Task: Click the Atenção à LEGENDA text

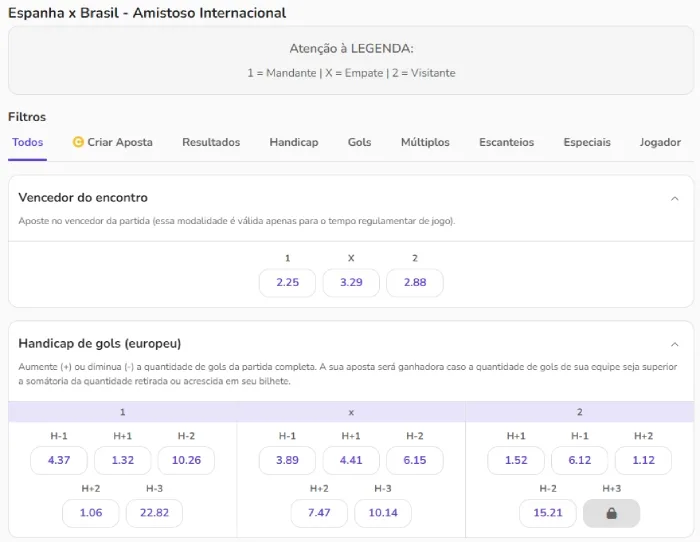Action: (x=351, y=48)
